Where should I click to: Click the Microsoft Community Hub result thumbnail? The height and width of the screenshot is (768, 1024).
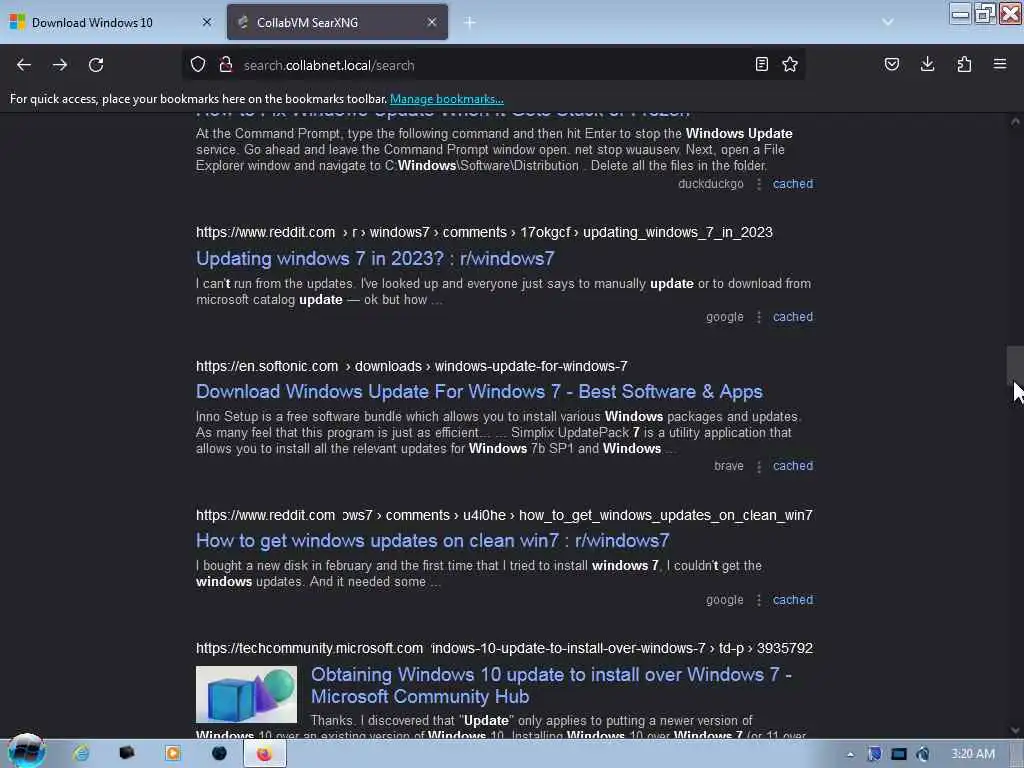point(246,694)
